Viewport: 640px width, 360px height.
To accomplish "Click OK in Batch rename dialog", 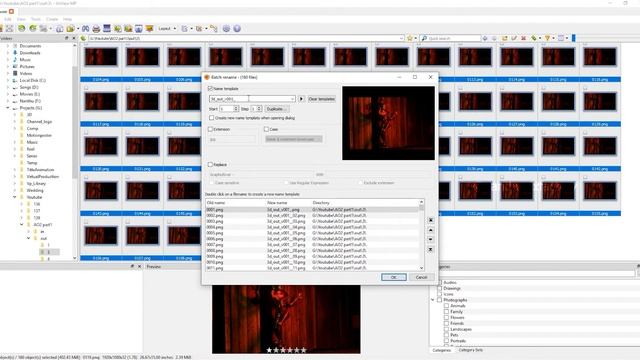I will point(393,277).
